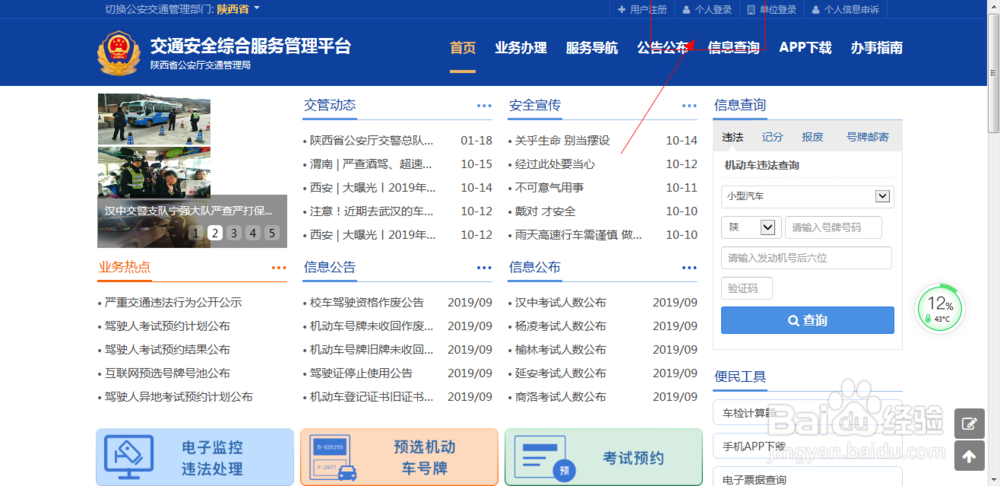Click the 验证码 captcha input field

click(747, 288)
